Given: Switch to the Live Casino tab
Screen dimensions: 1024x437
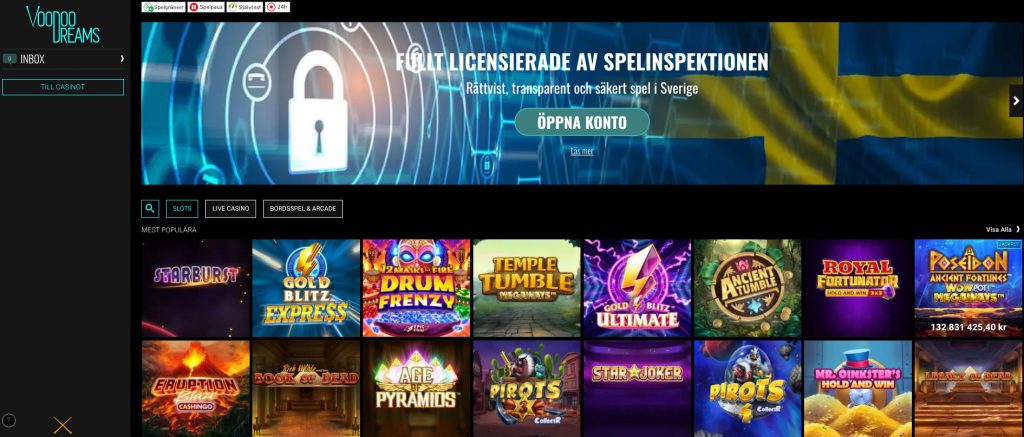Looking at the screenshot, I should point(231,208).
